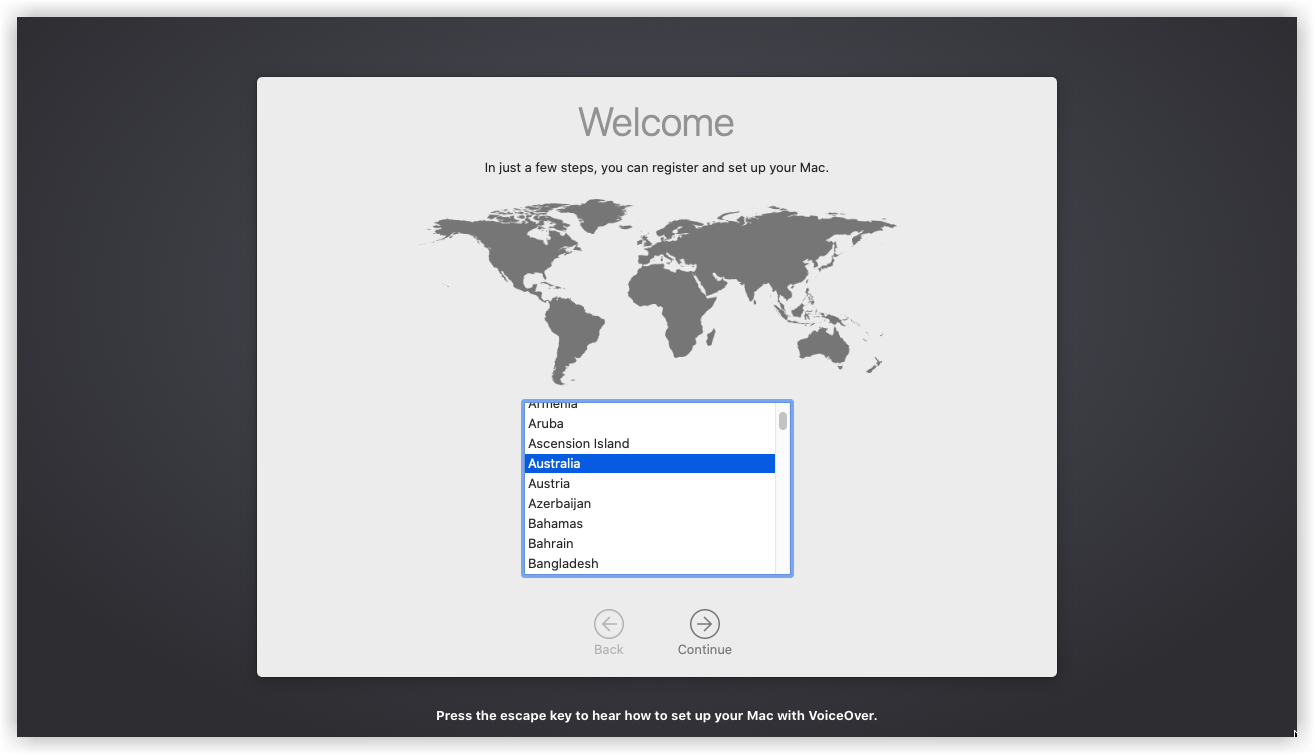
Task: Click the country list scrollbar thumb
Action: pos(783,421)
